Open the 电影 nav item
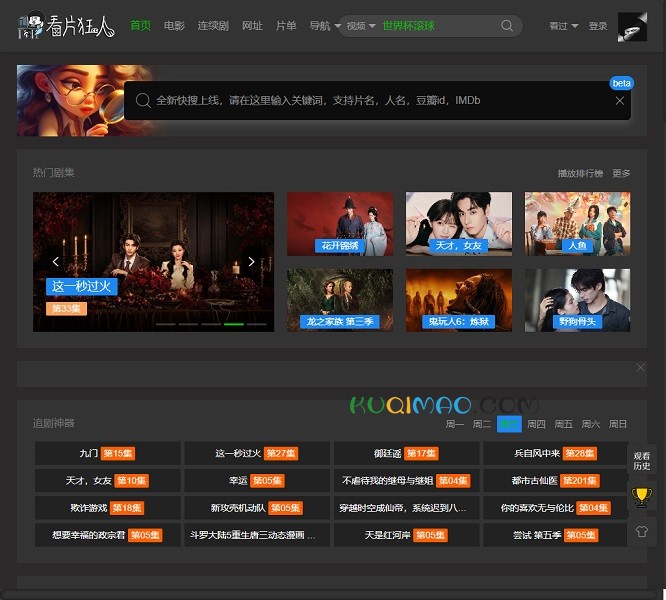666x600 pixels. point(174,26)
